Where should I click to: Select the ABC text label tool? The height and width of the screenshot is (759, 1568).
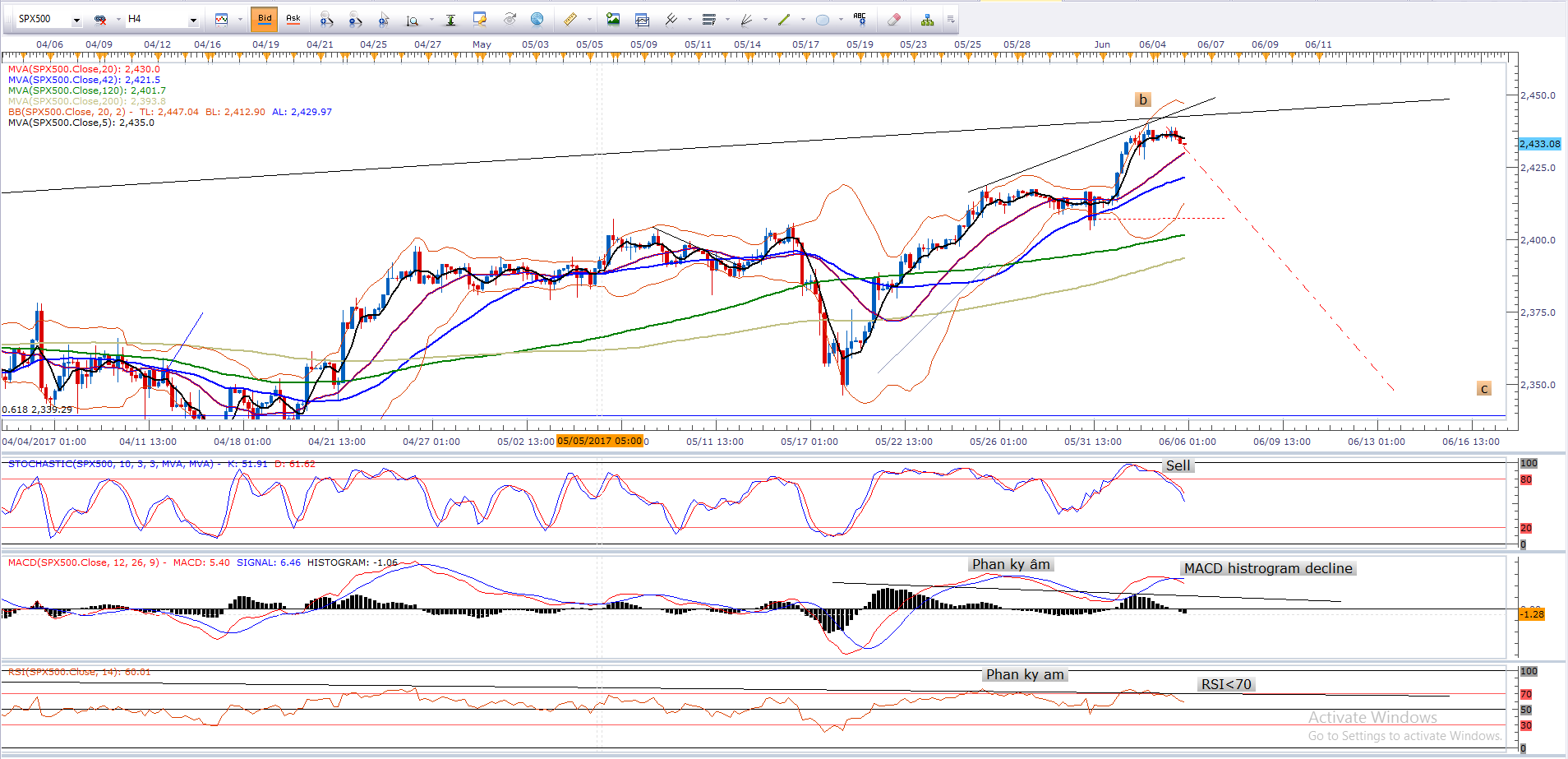860,19
